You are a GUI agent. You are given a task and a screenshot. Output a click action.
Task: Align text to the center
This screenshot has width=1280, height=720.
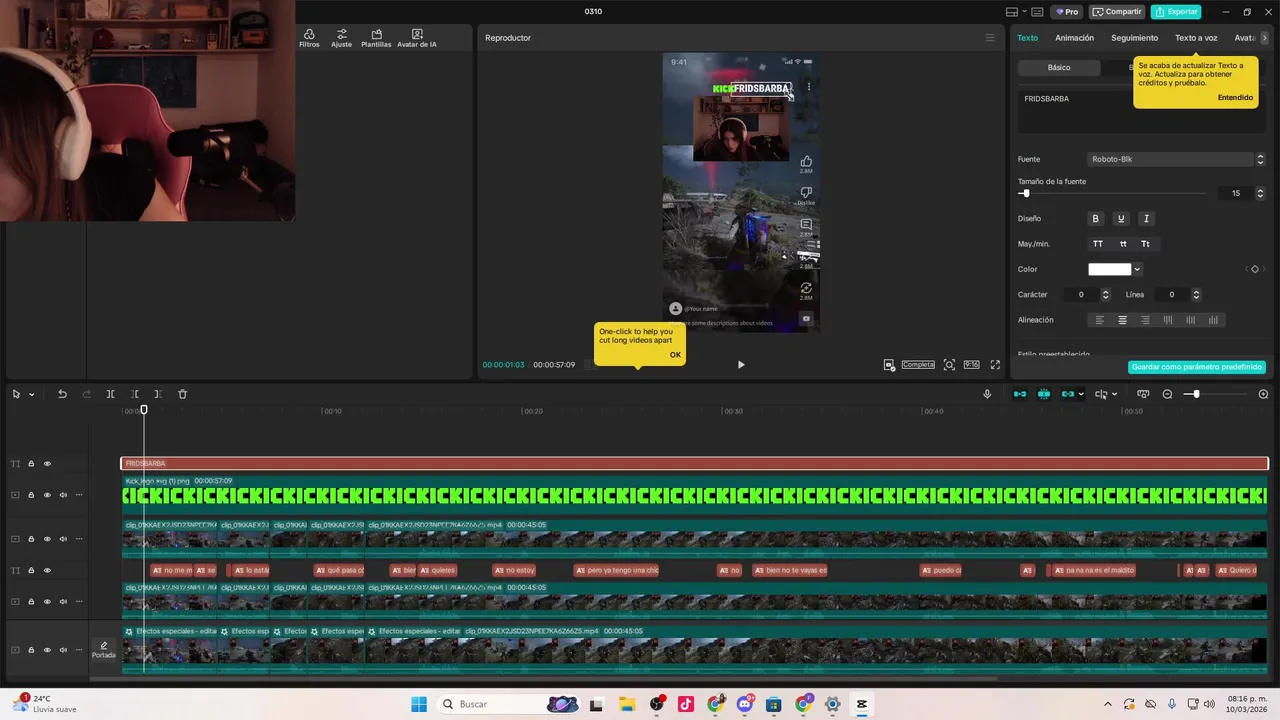coord(1122,320)
